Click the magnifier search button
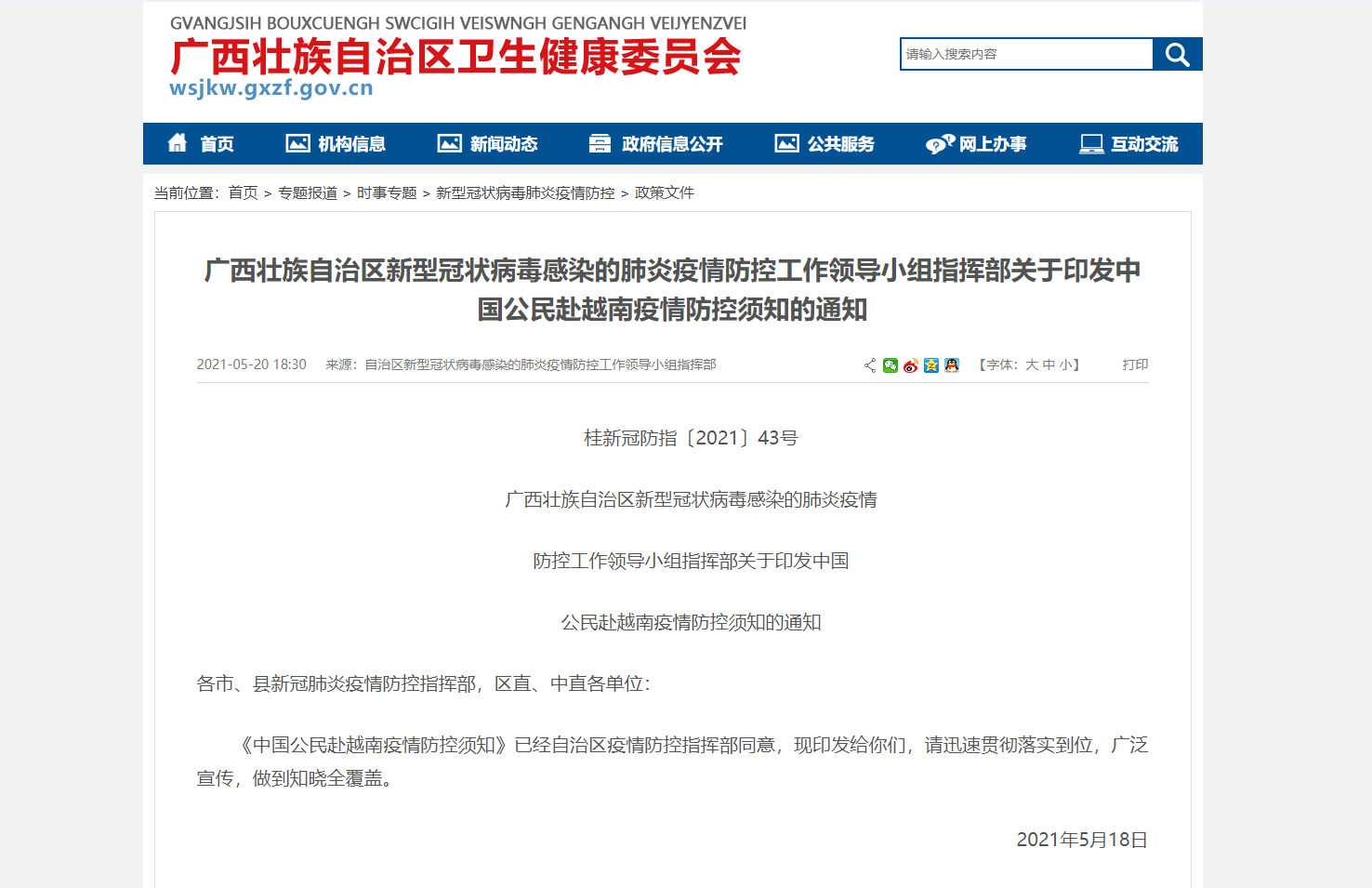This screenshot has width=1372, height=888. (x=1177, y=54)
